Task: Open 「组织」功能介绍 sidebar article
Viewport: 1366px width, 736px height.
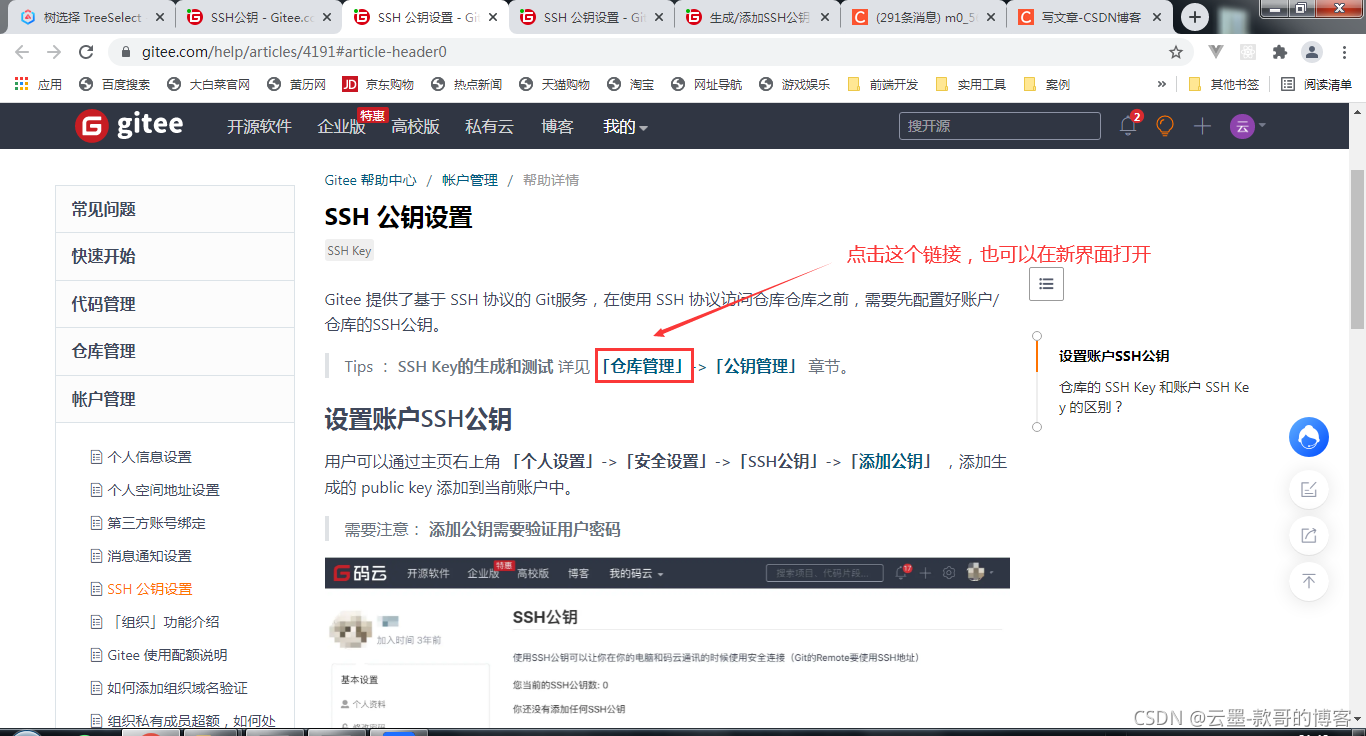Action: 163,622
